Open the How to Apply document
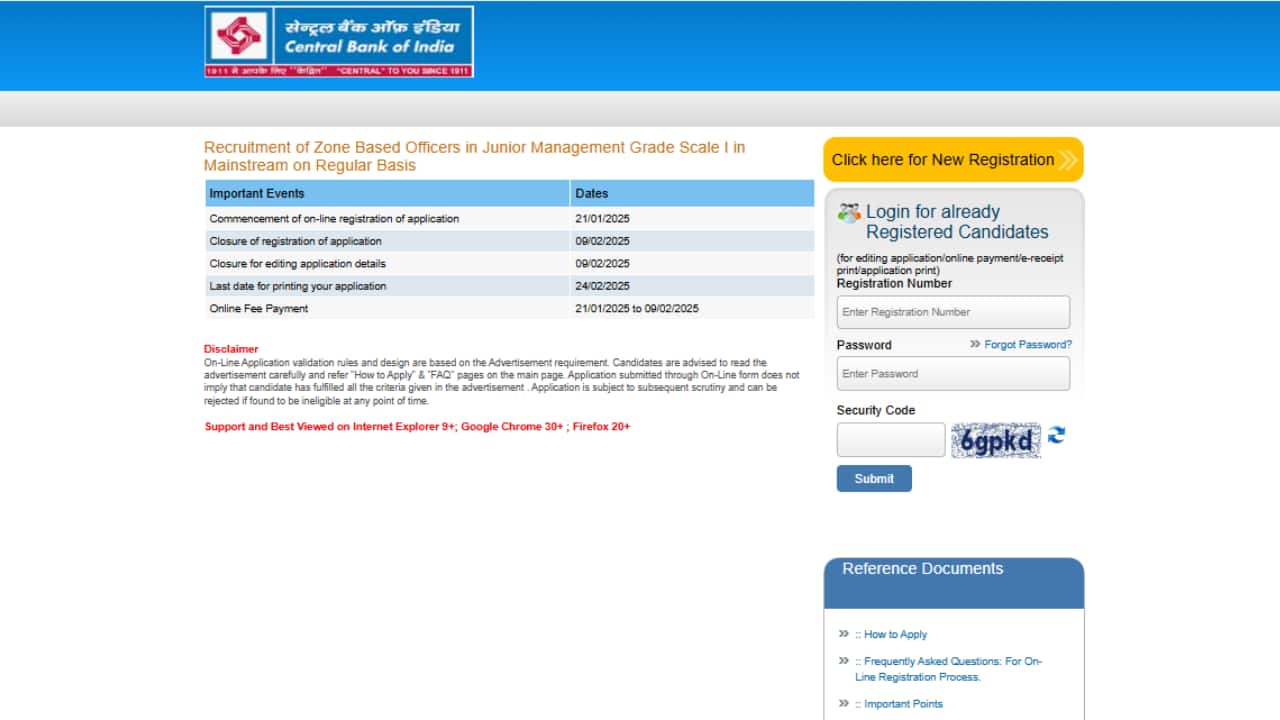The height and width of the screenshot is (720, 1280). pos(894,634)
